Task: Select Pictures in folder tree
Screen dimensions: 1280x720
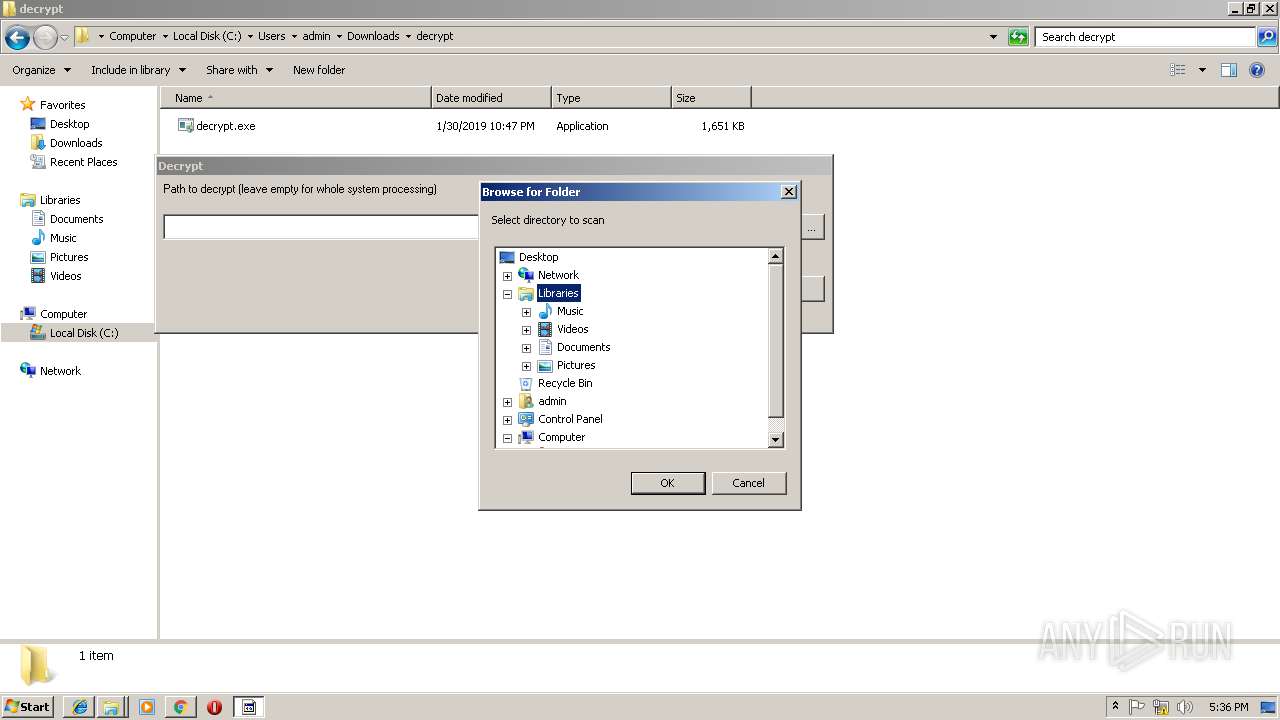Action: pyautogui.click(x=576, y=365)
